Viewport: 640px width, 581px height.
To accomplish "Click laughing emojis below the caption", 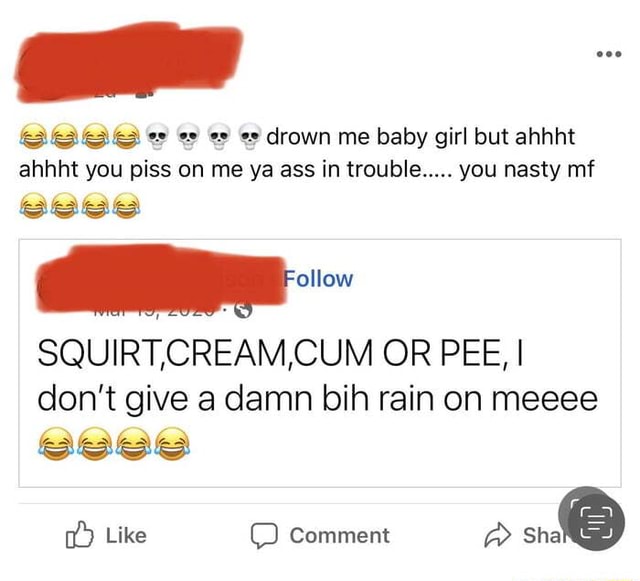I will click(x=80, y=205).
